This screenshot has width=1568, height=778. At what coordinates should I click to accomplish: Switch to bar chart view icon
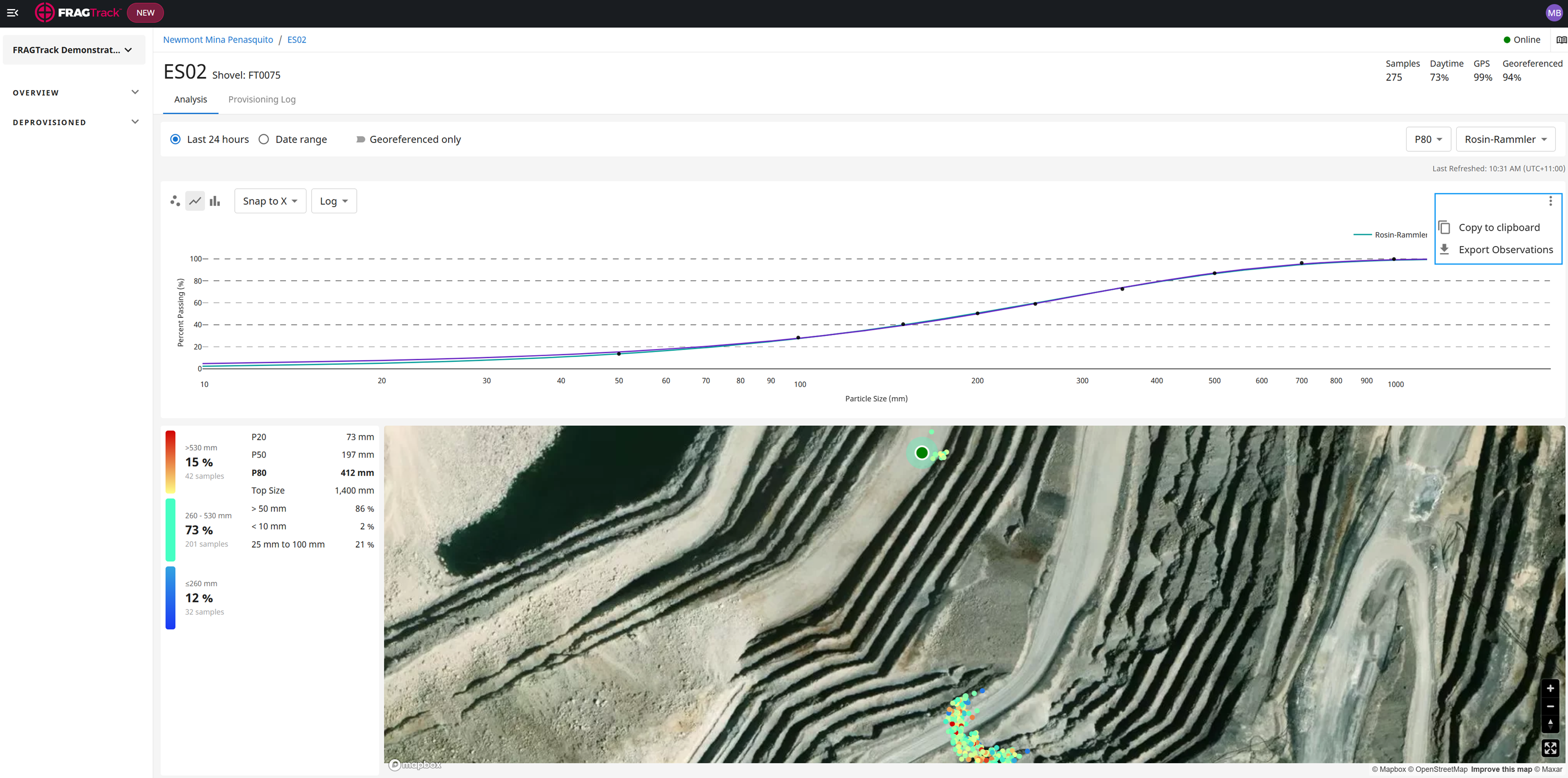[215, 201]
